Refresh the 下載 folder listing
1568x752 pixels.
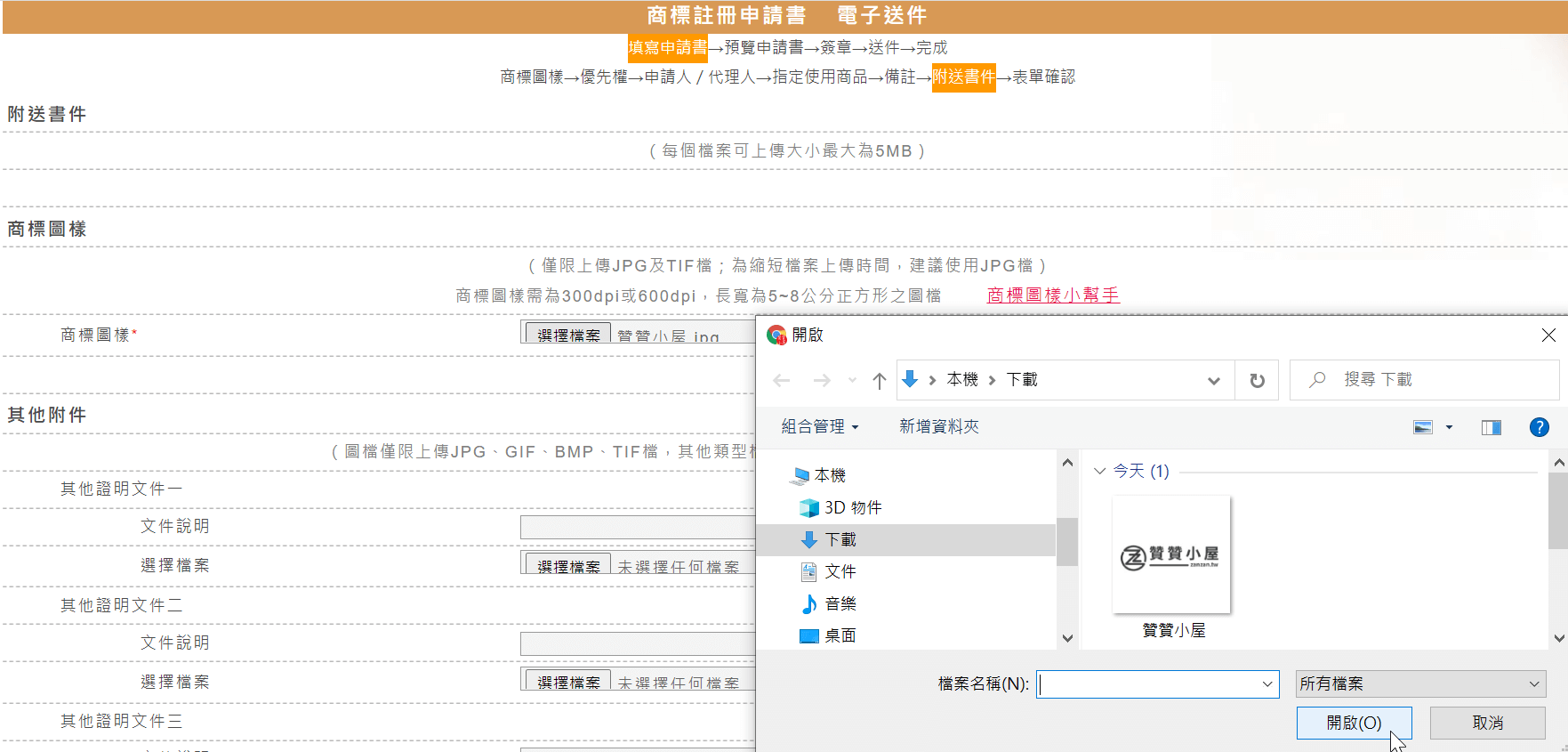coord(1257,380)
